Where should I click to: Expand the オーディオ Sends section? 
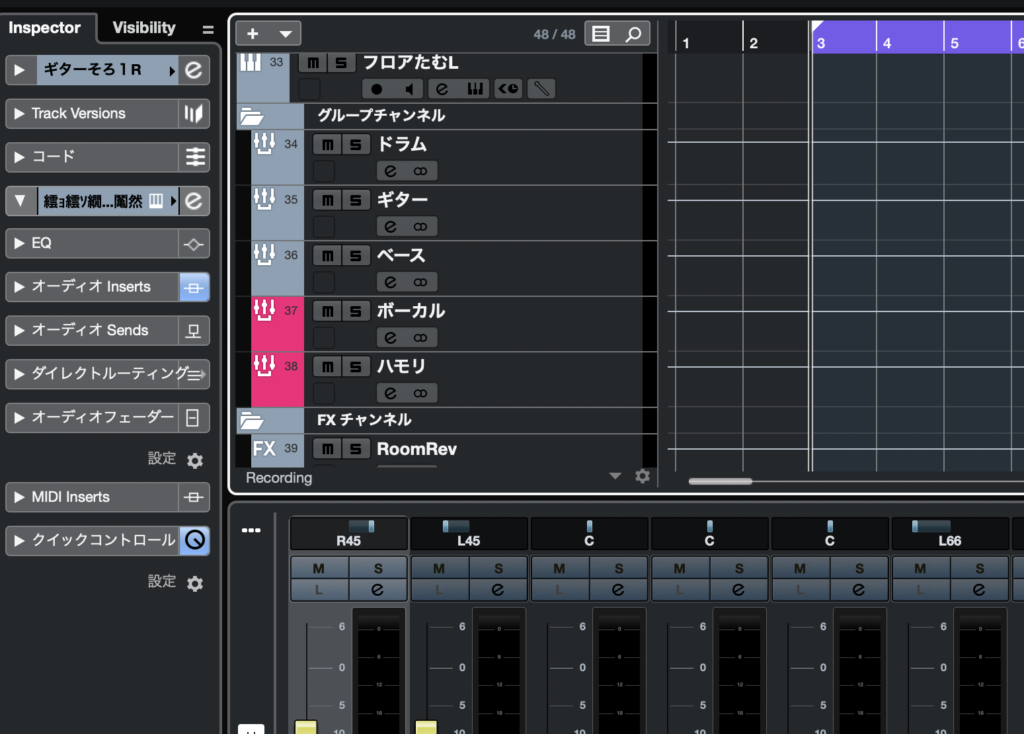click(x=19, y=330)
